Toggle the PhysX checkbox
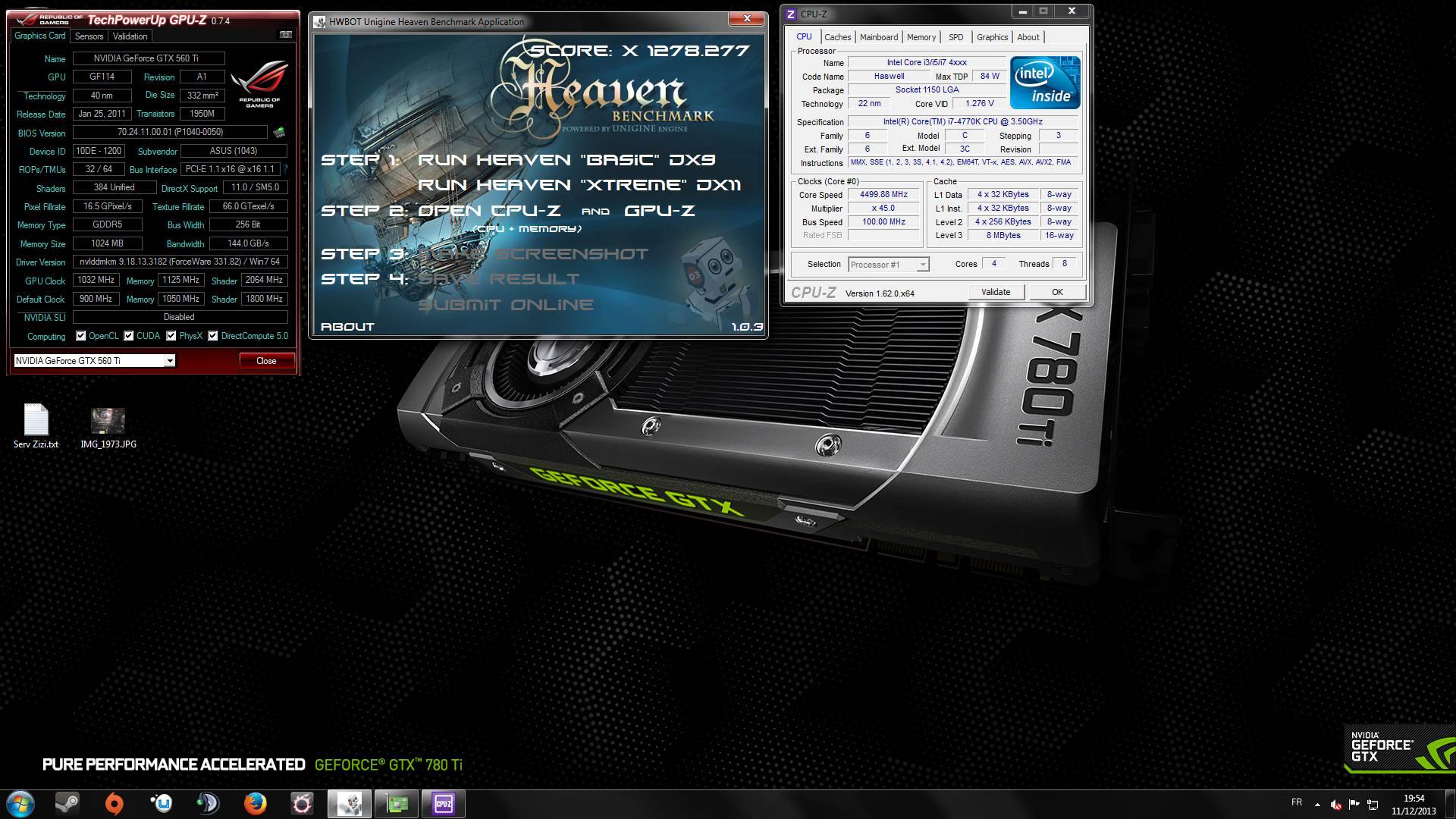The image size is (1456, 819). pyautogui.click(x=171, y=336)
